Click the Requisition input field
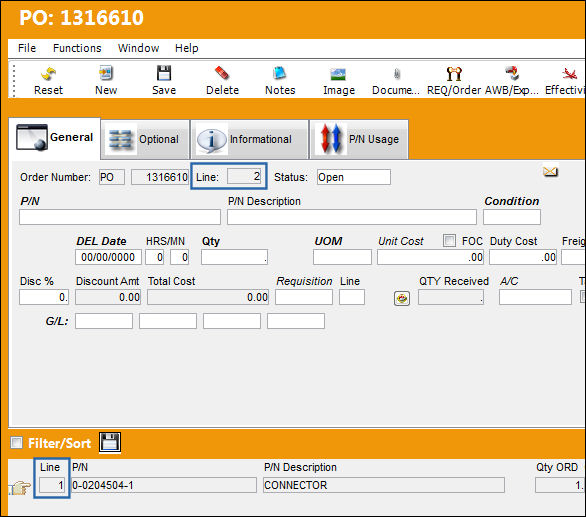The height and width of the screenshot is (517, 586). point(304,297)
